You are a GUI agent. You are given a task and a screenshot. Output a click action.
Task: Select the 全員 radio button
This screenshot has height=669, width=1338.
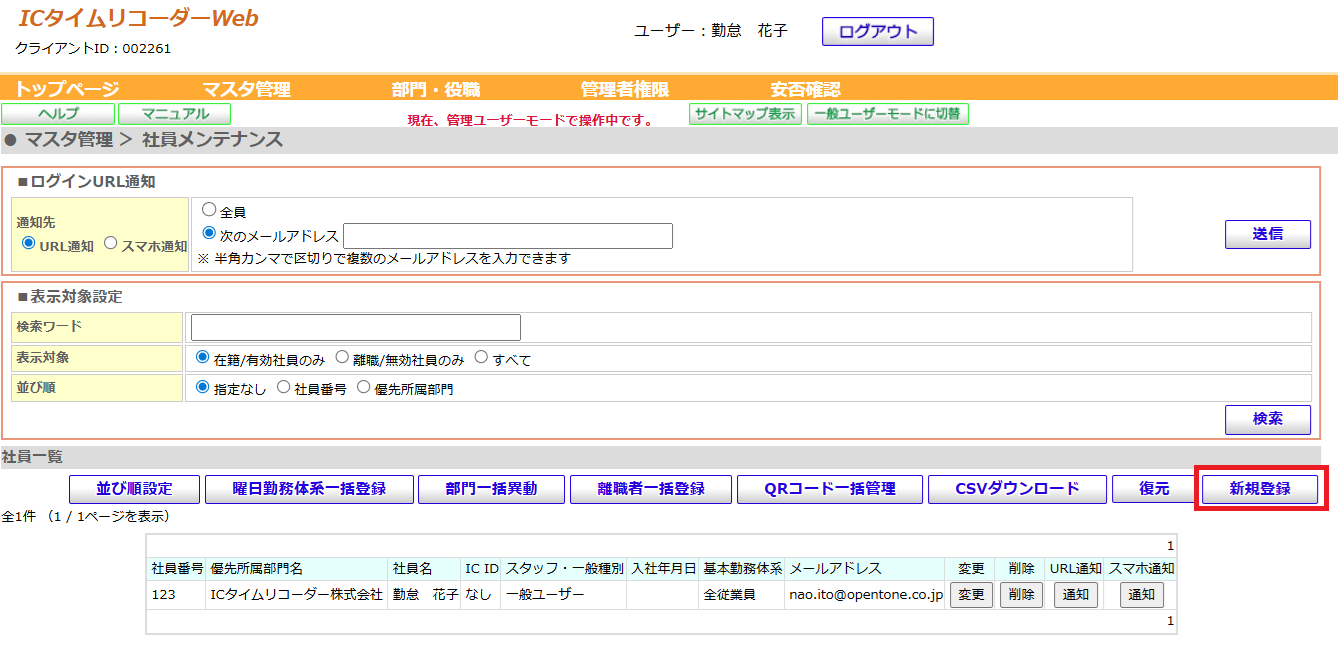point(209,210)
